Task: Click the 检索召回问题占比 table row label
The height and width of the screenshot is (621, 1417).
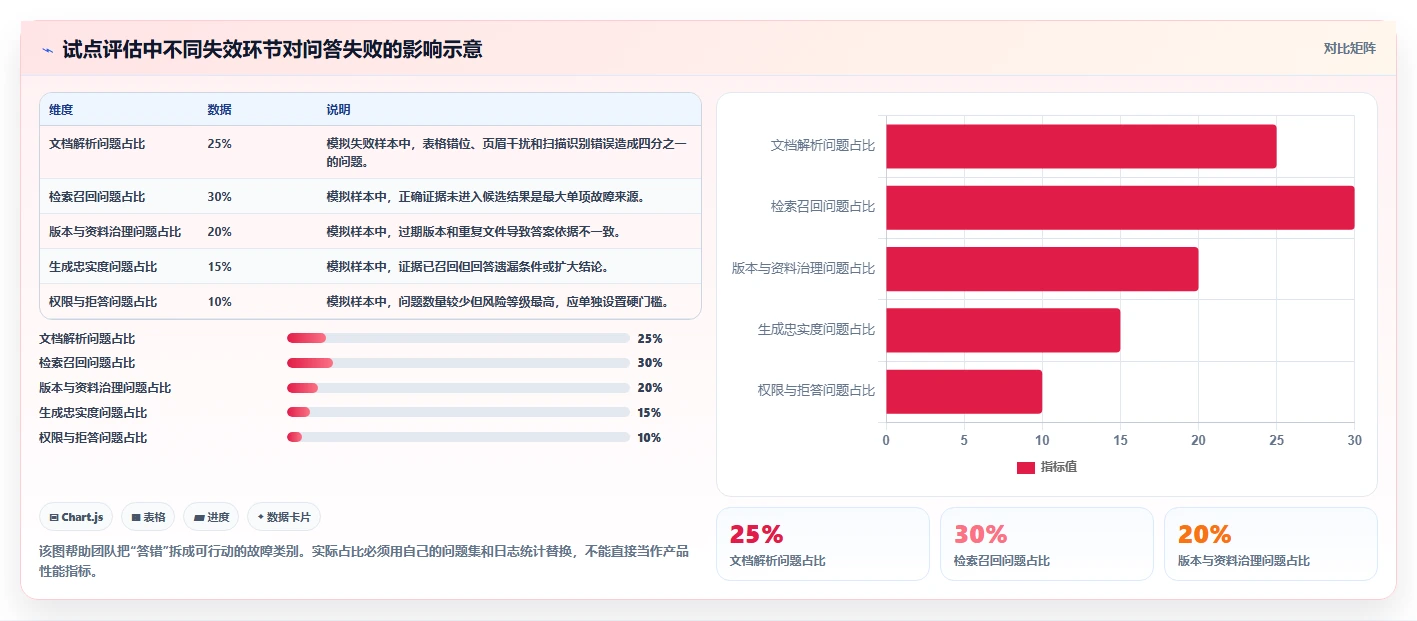Action: [x=97, y=197]
